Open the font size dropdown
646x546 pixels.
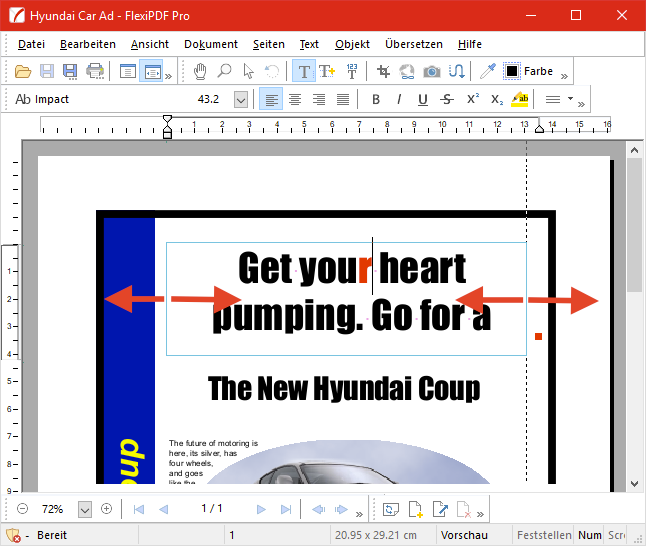(240, 99)
